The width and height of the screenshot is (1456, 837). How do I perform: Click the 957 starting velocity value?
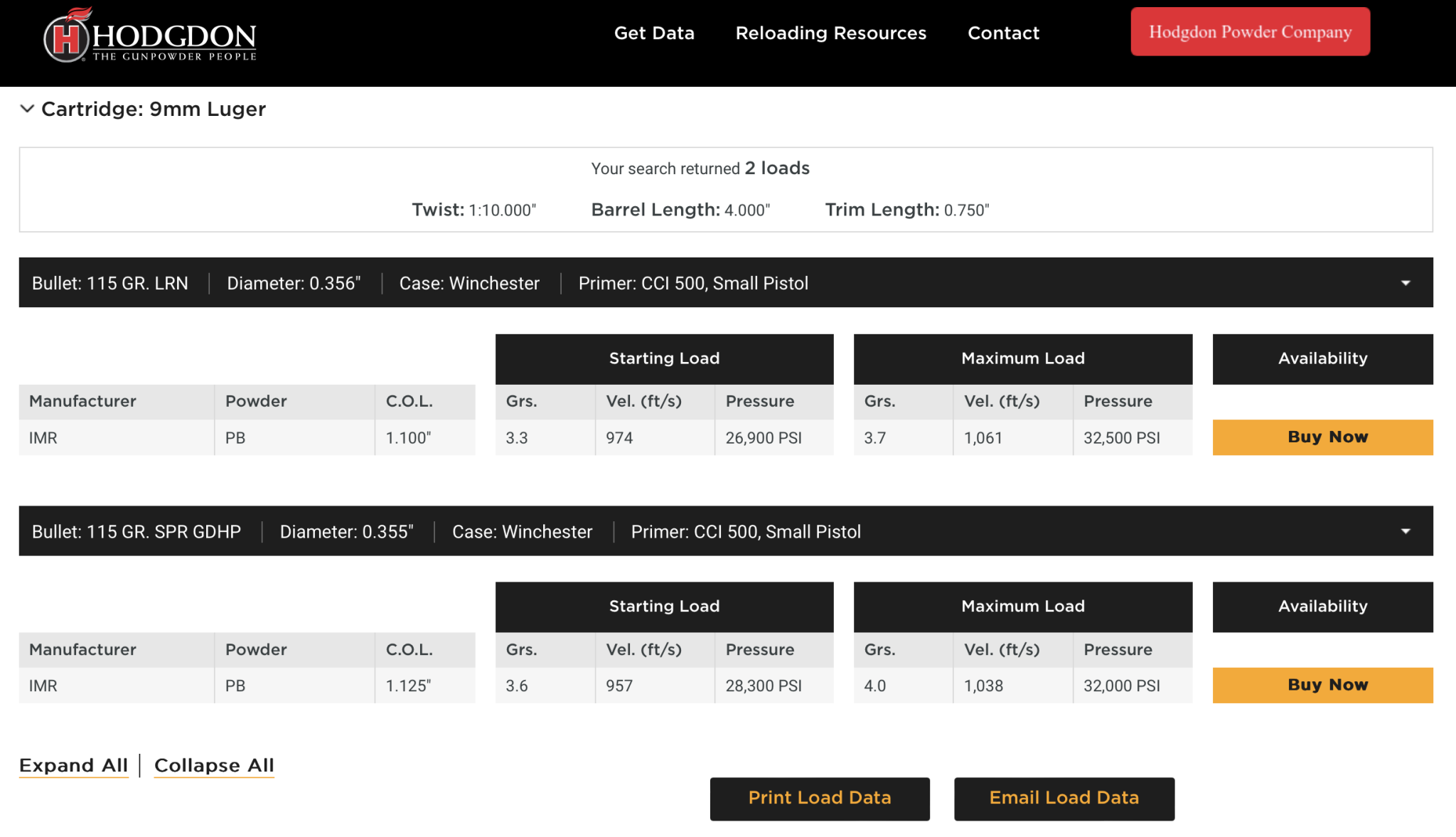(x=619, y=686)
